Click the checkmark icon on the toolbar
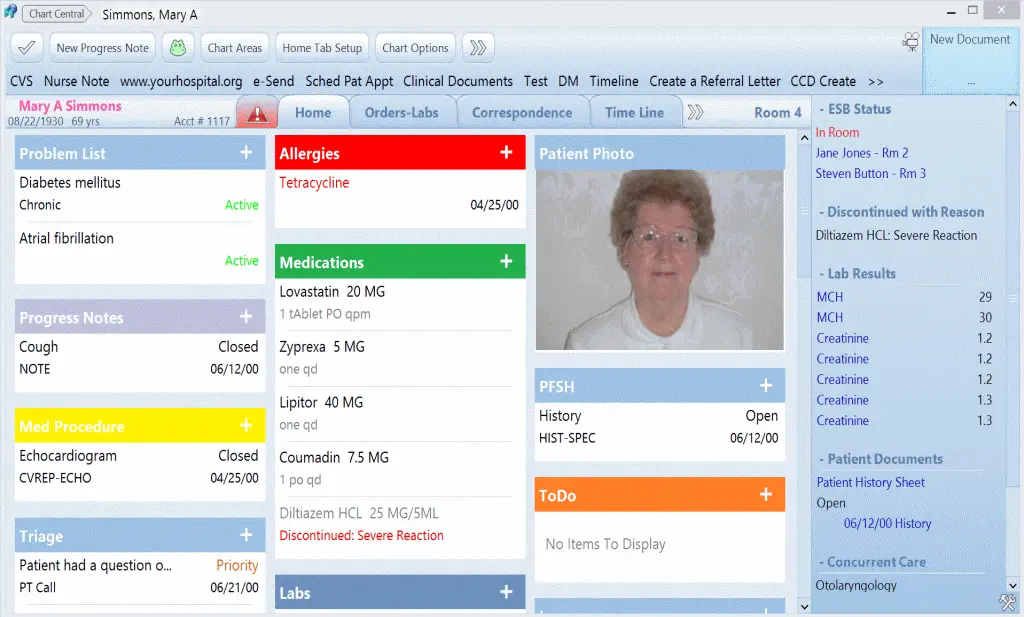Image resolution: width=1024 pixels, height=617 pixels. pyautogui.click(x=26, y=47)
